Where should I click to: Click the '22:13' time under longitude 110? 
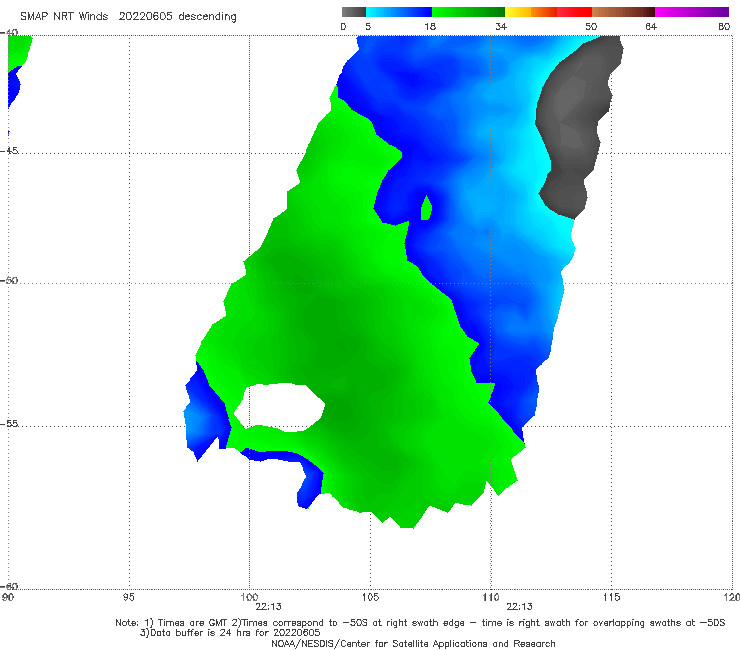tap(519, 607)
